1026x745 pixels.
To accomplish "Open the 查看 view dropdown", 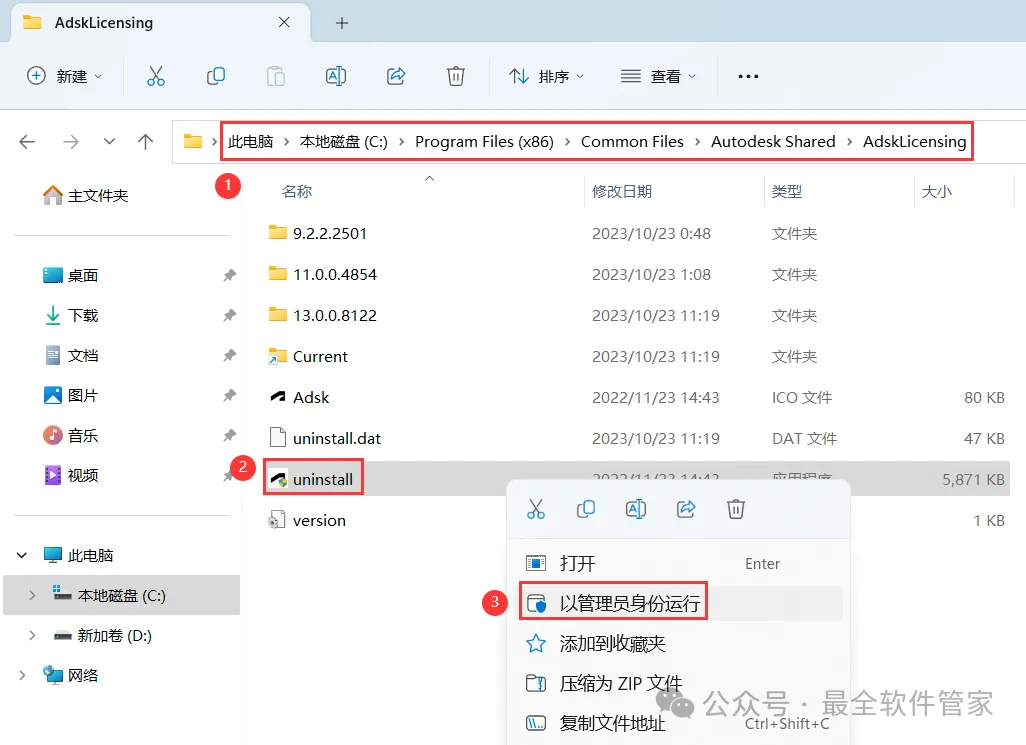I will 658,76.
